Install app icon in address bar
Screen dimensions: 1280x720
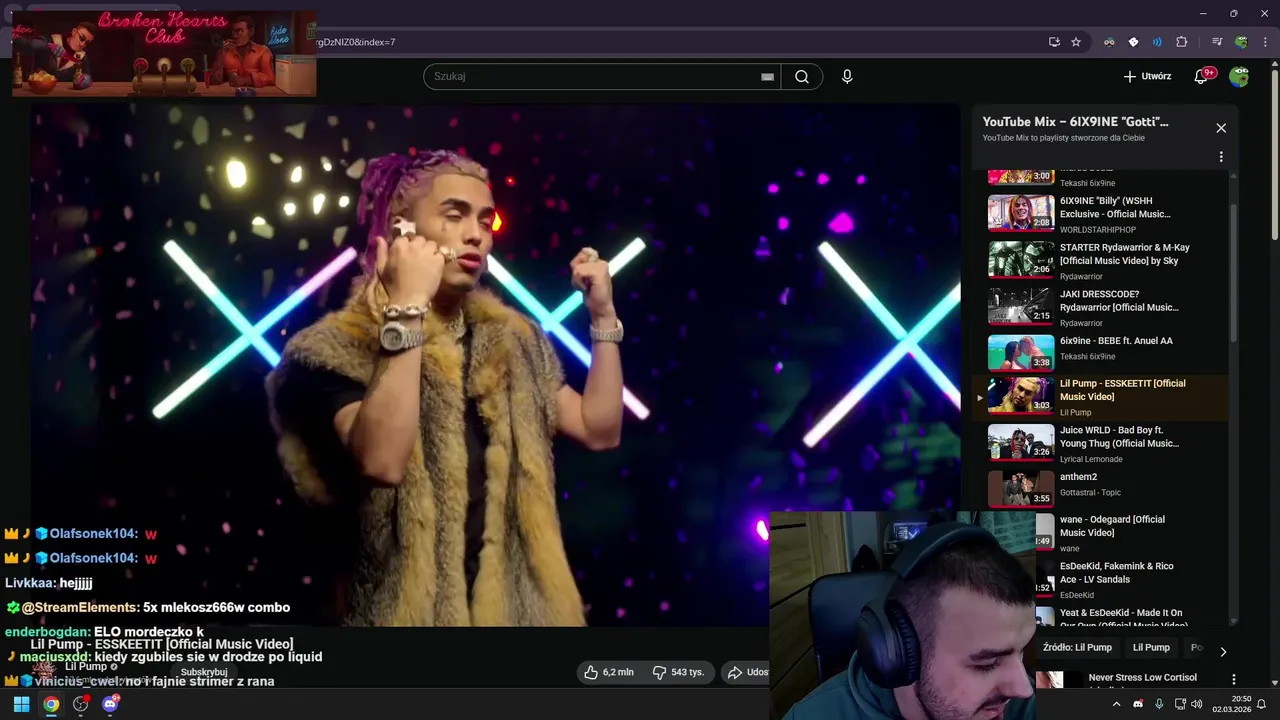[x=1054, y=42]
